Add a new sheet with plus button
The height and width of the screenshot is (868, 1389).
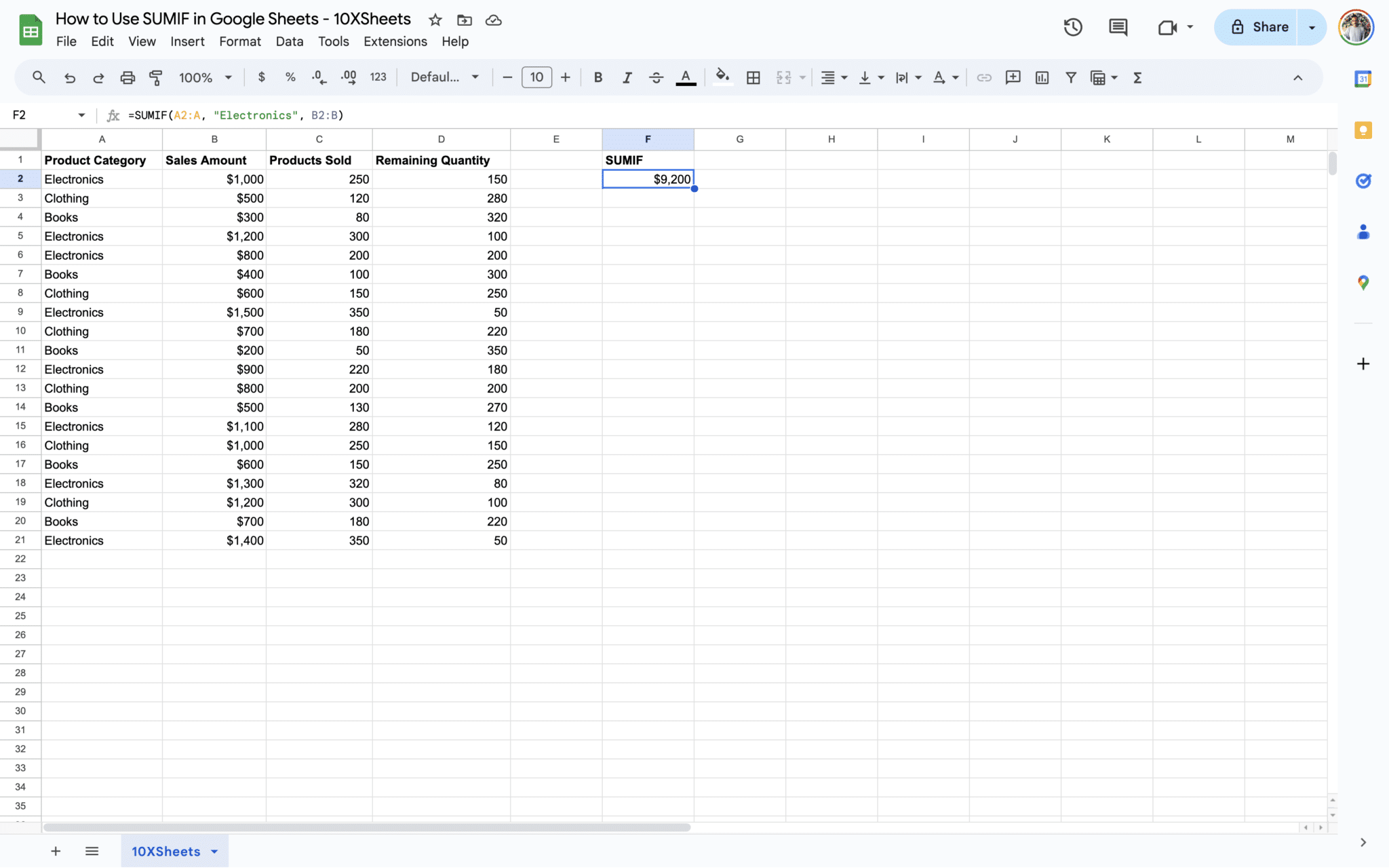pos(56,851)
